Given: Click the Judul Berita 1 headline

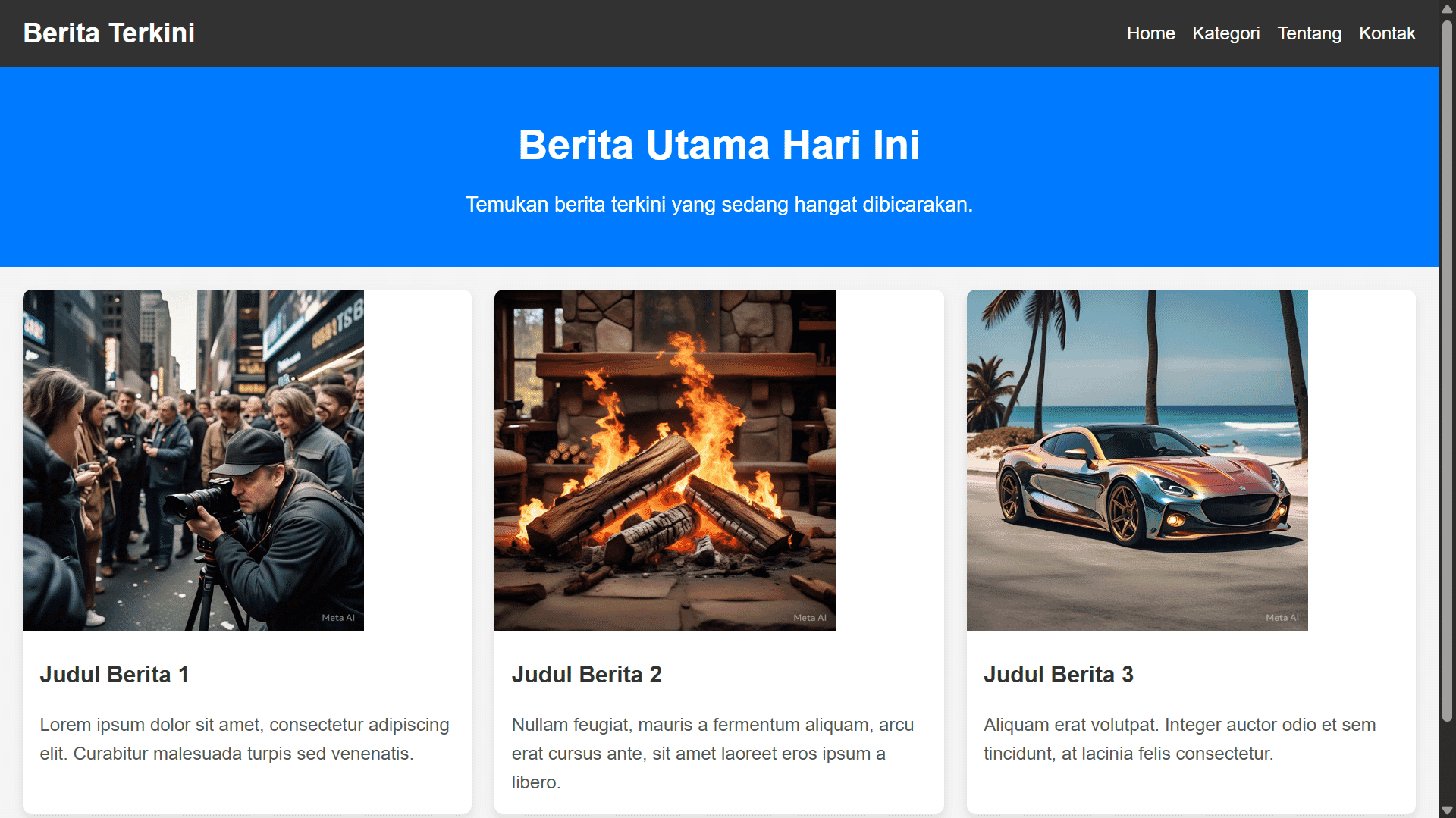Looking at the screenshot, I should pyautogui.click(x=115, y=674).
